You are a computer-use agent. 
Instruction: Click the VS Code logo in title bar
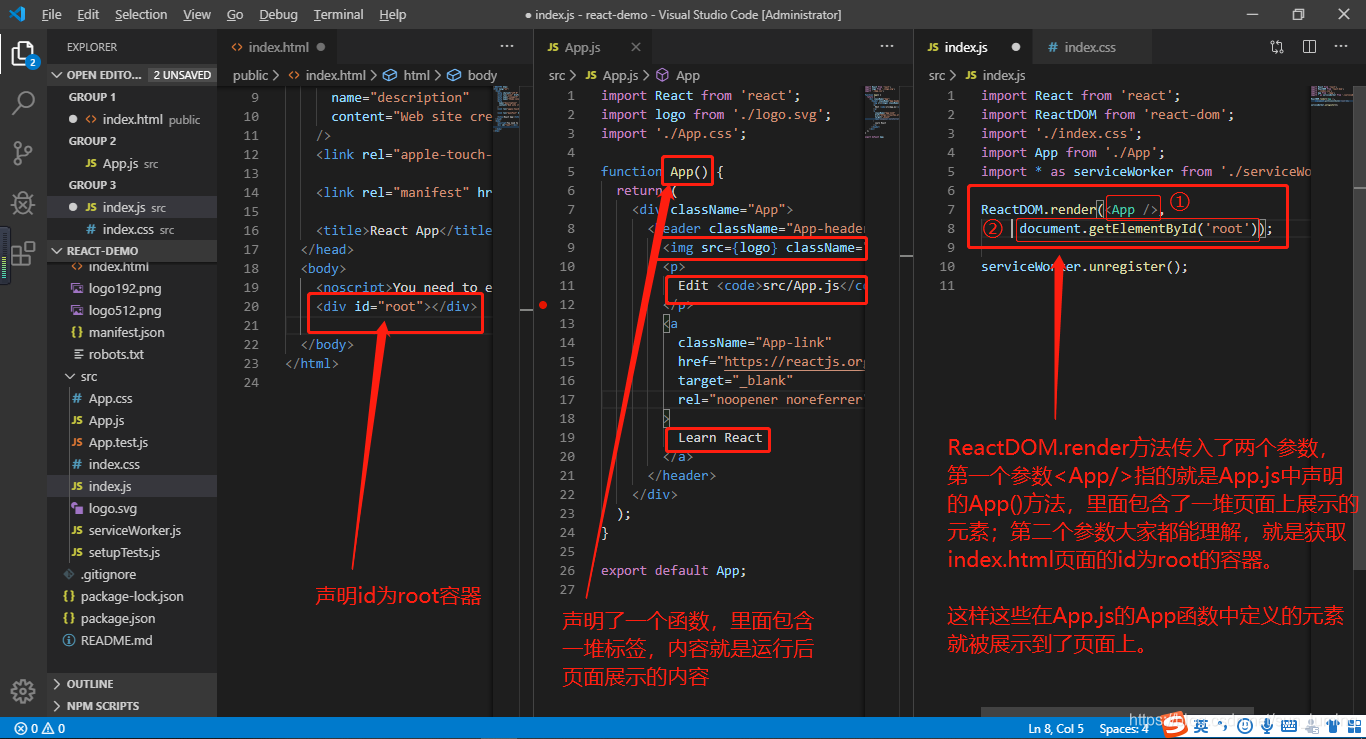tap(17, 14)
